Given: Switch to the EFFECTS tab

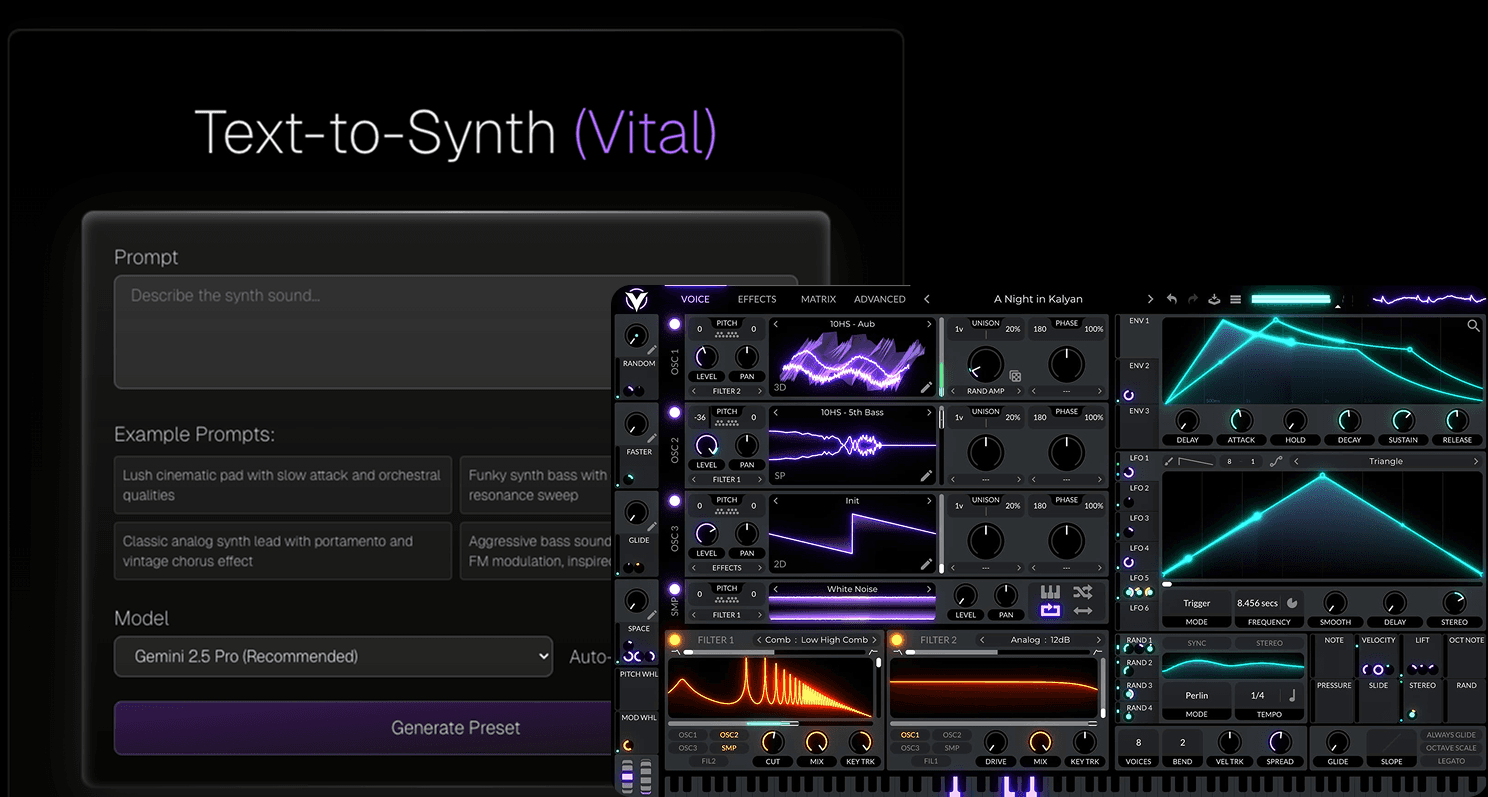Looking at the screenshot, I should coord(757,299).
